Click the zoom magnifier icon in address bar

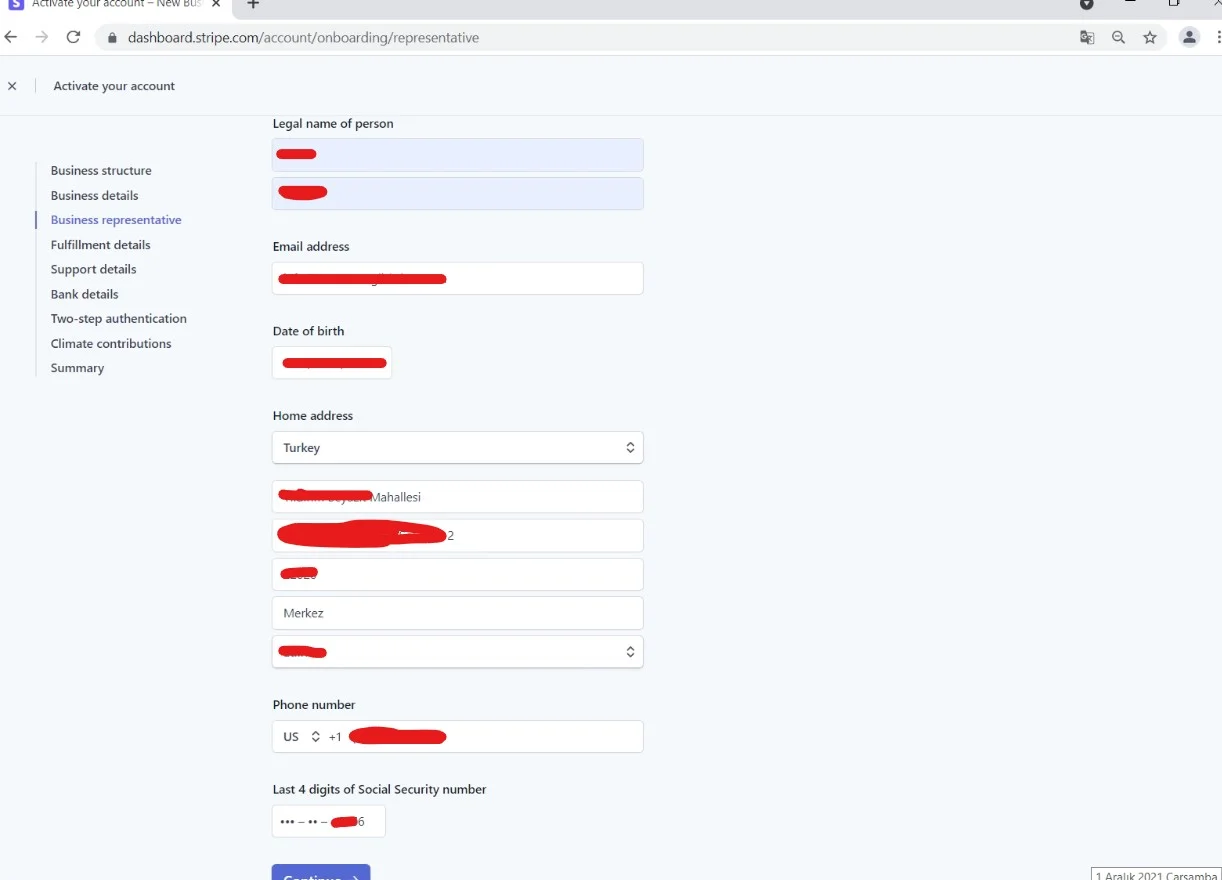pos(1118,38)
